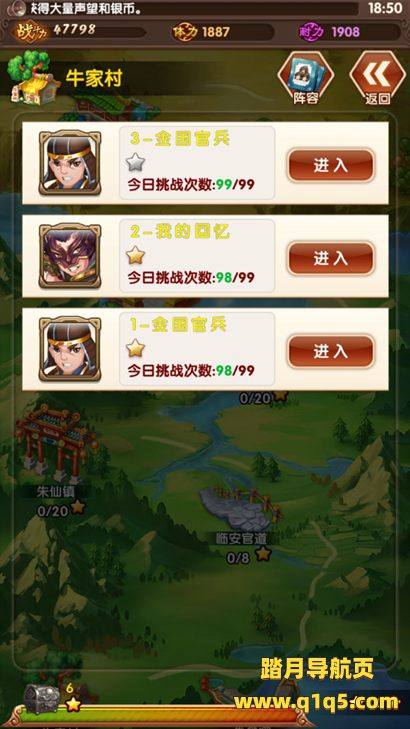
Task: Select the 朱仙镇 gate building on map
Action: [55, 444]
